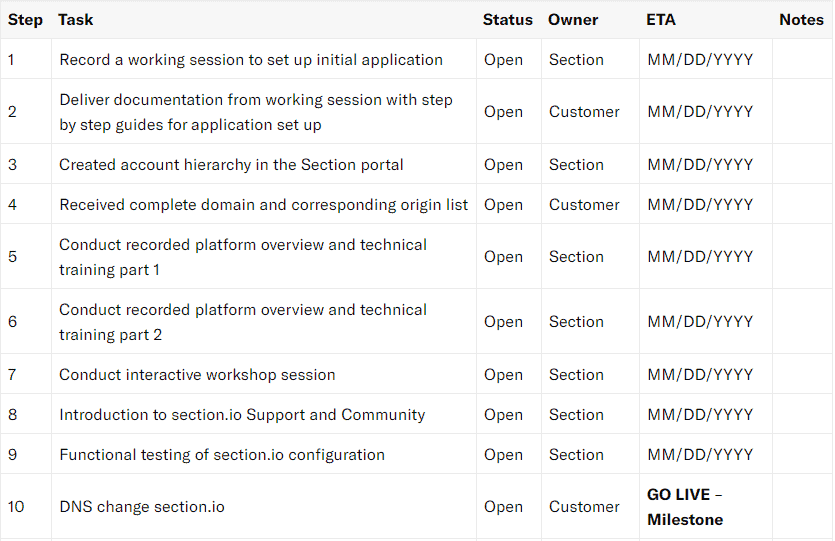Select 'training part 1' task cell
The image size is (835, 541).
tap(264, 257)
